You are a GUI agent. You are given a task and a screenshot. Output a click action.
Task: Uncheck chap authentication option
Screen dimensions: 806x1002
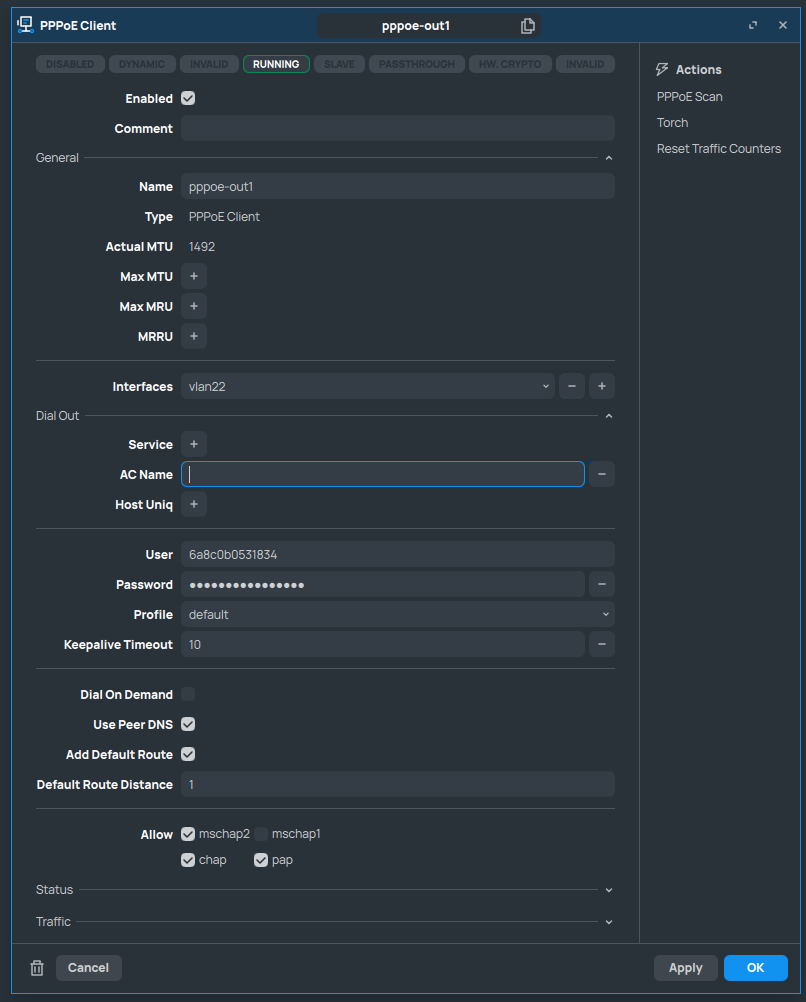(x=188, y=860)
